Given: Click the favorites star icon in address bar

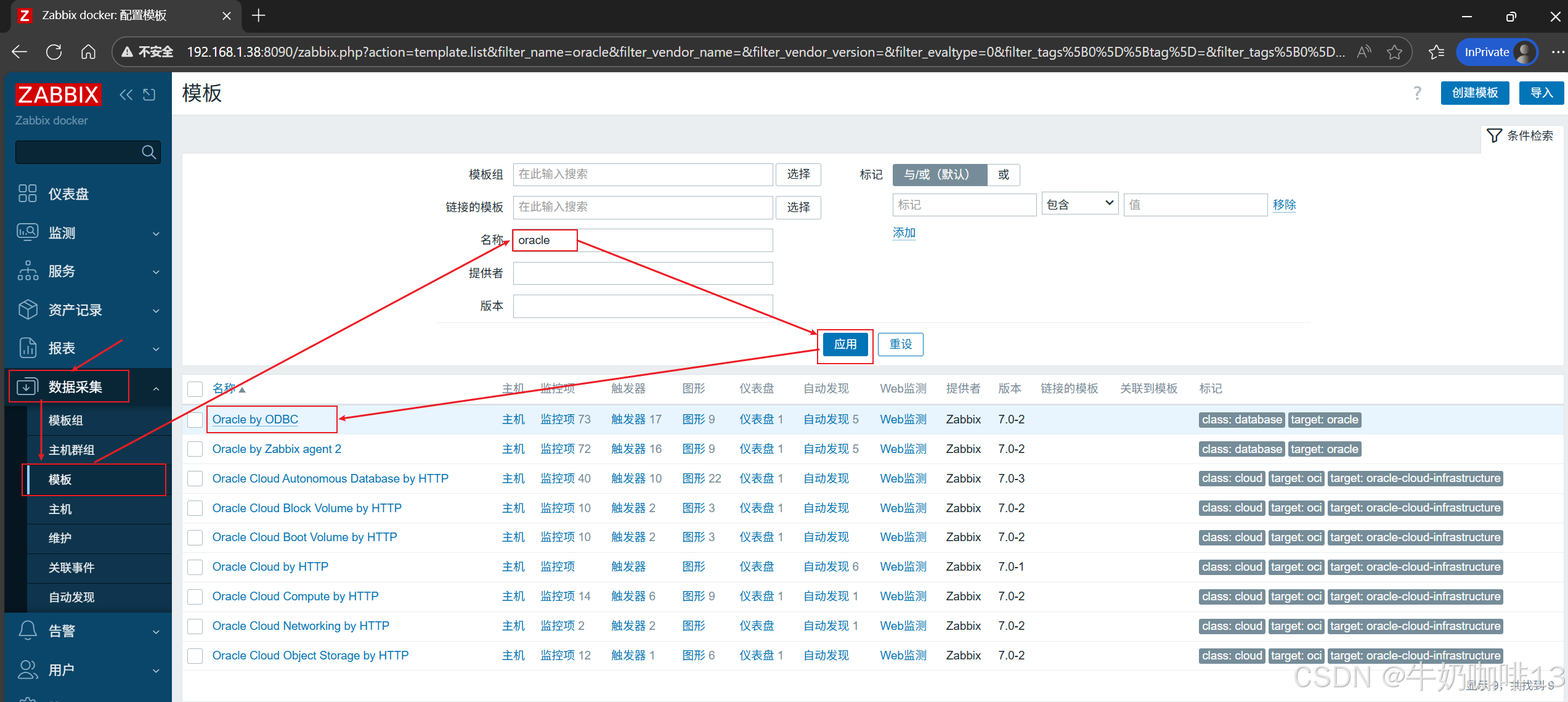Looking at the screenshot, I should click(1394, 52).
